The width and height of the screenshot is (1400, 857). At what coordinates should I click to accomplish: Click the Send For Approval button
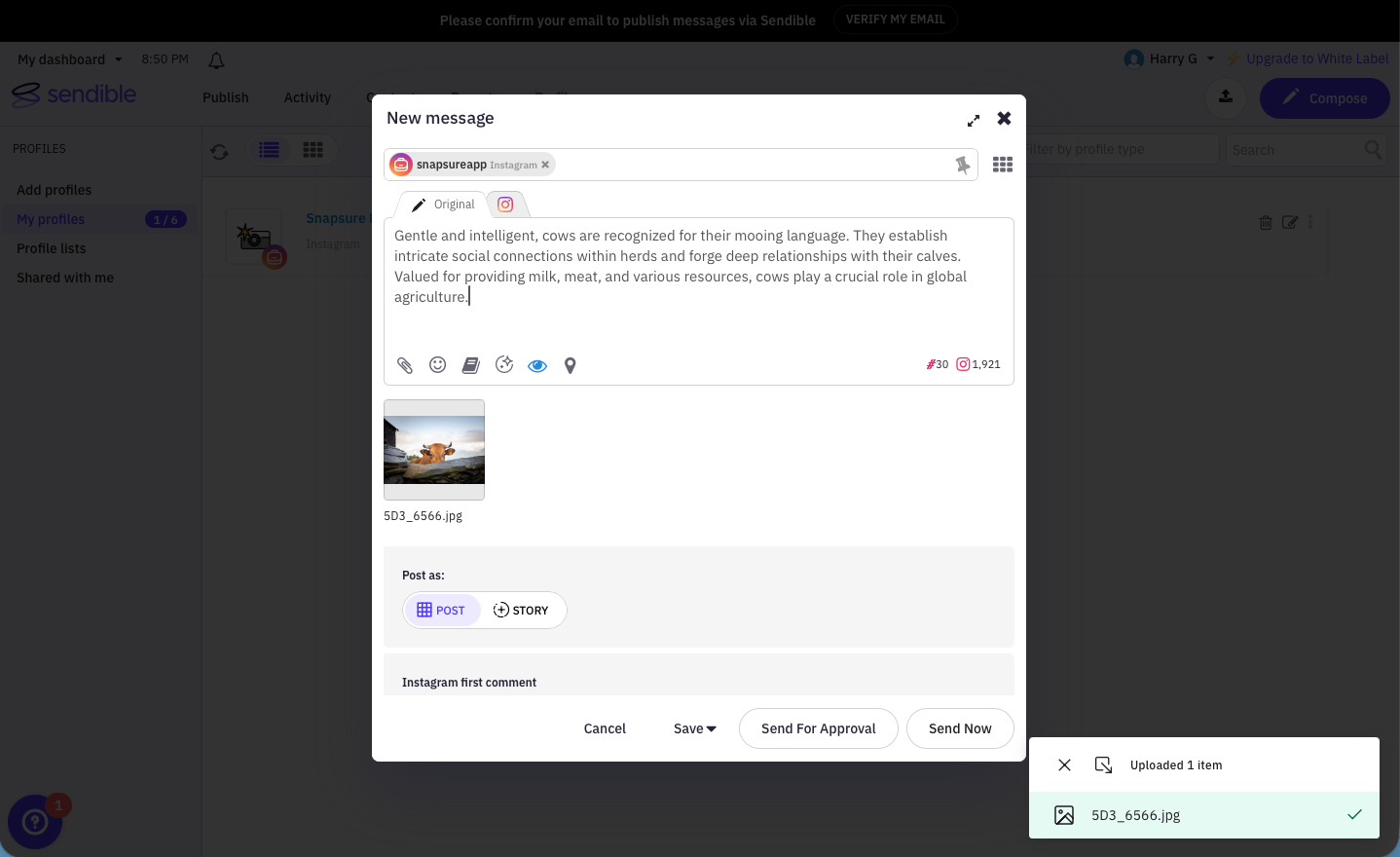click(x=818, y=728)
